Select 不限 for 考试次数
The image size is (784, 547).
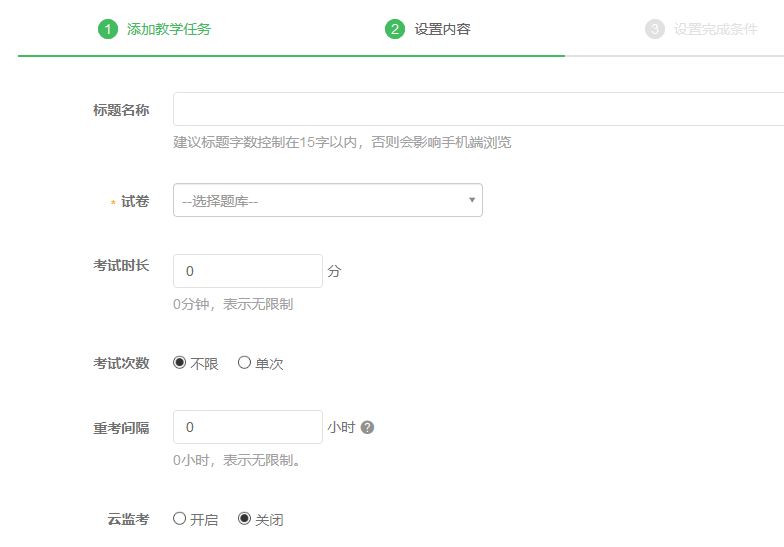[180, 363]
